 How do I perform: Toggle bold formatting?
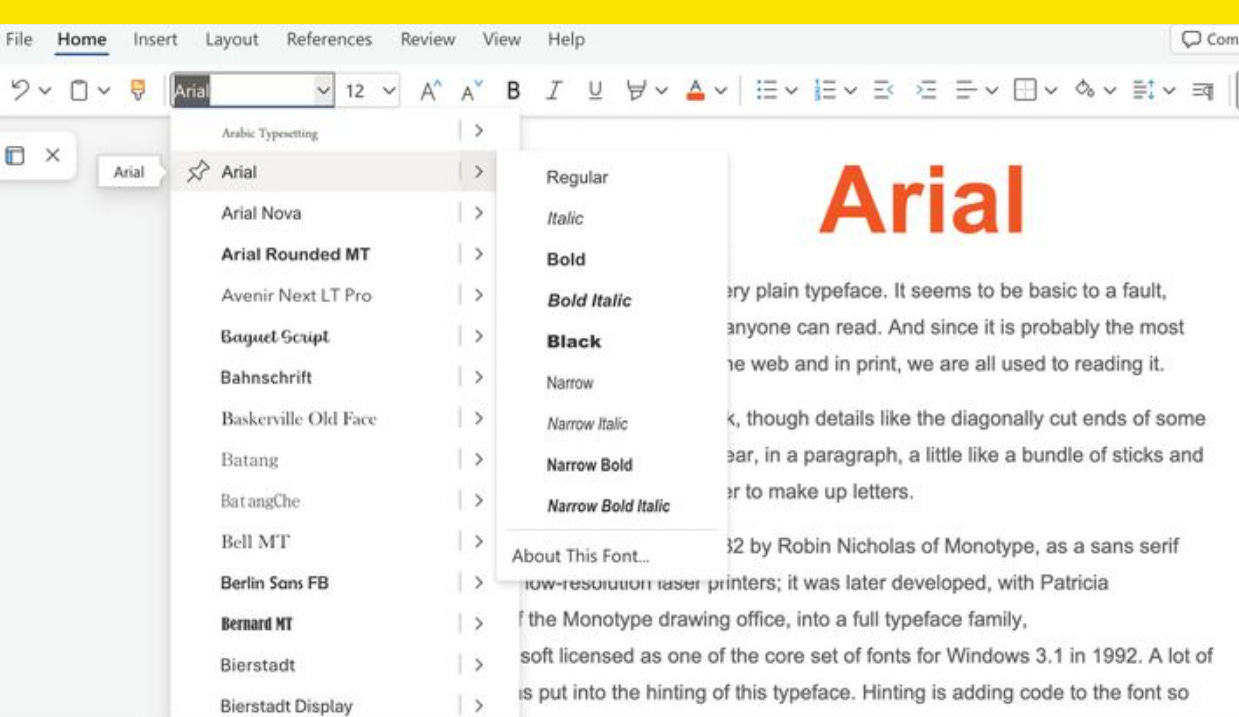click(513, 91)
